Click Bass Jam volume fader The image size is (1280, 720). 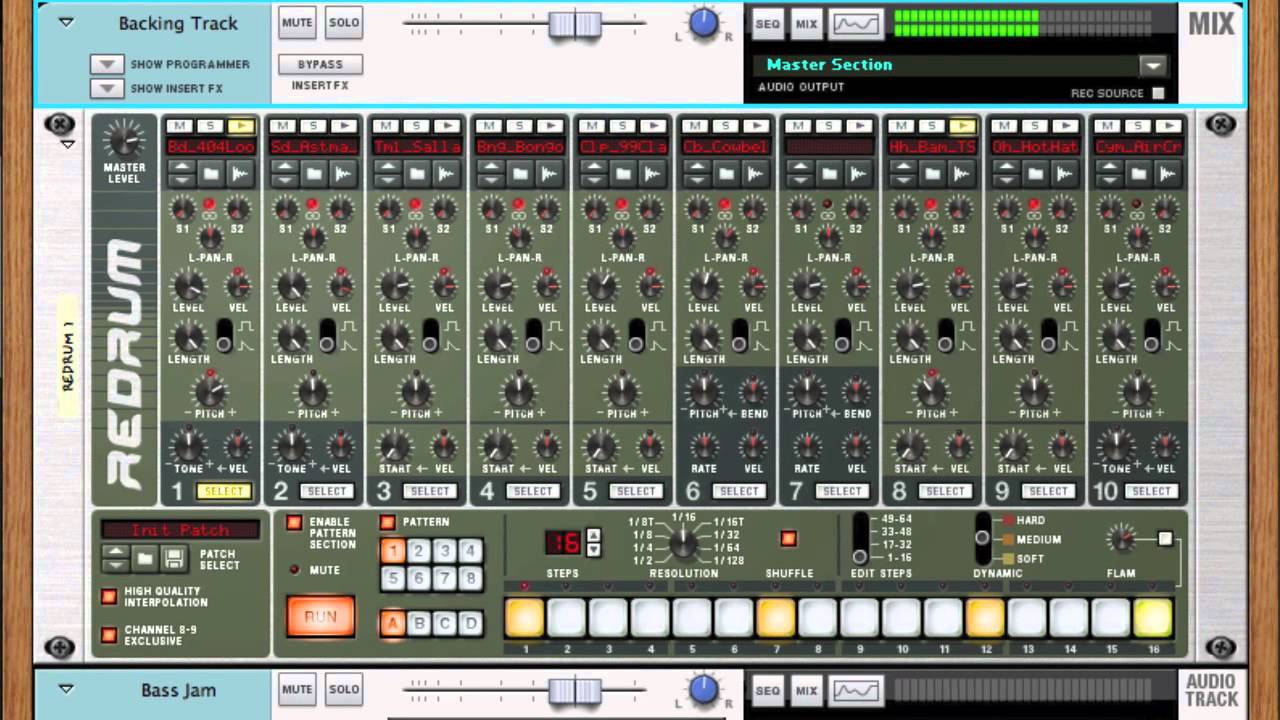[575, 690]
